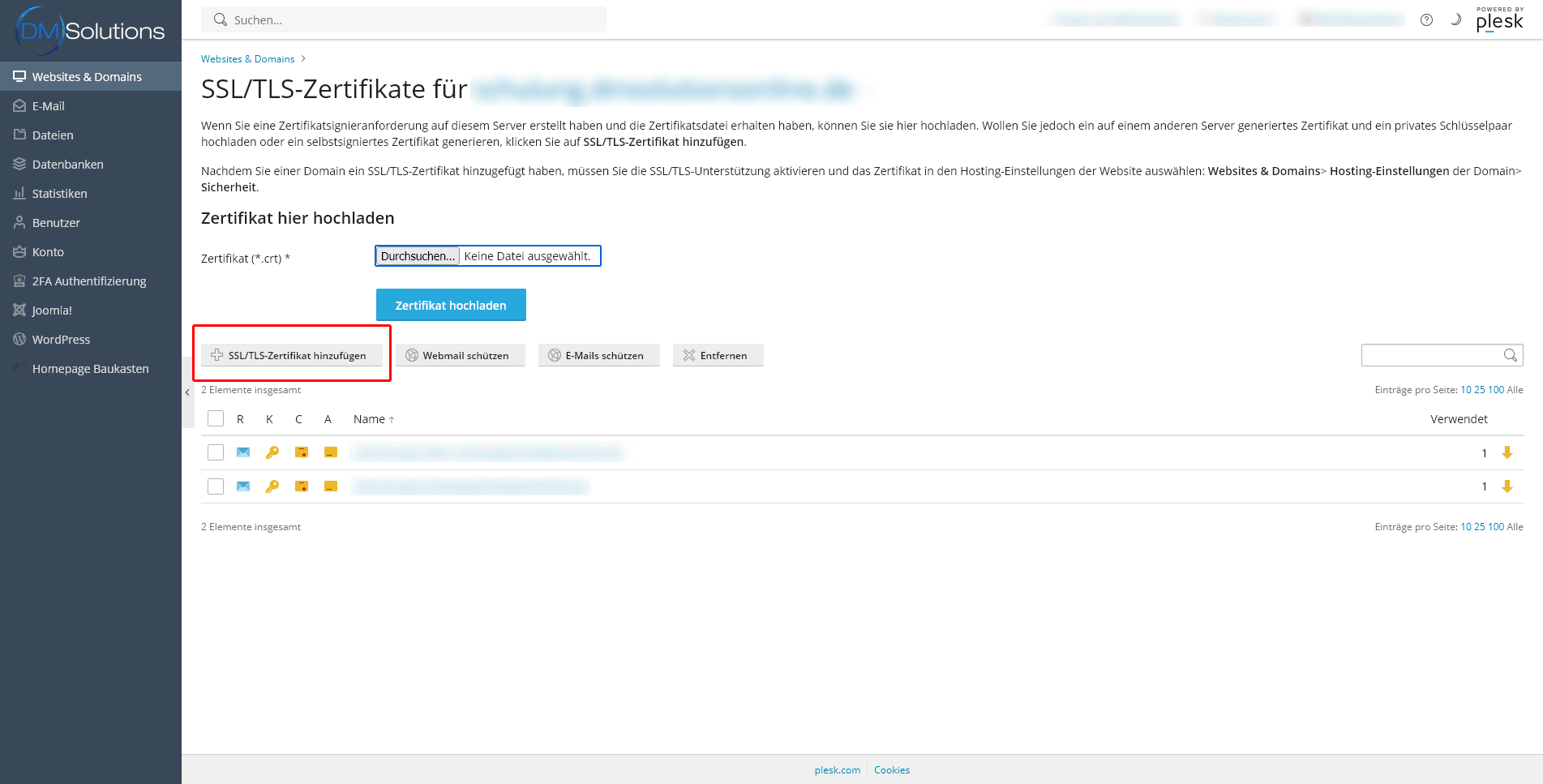Image resolution: width=1543 pixels, height=784 pixels.
Task: Click download arrow for first certificate
Action: (1507, 452)
